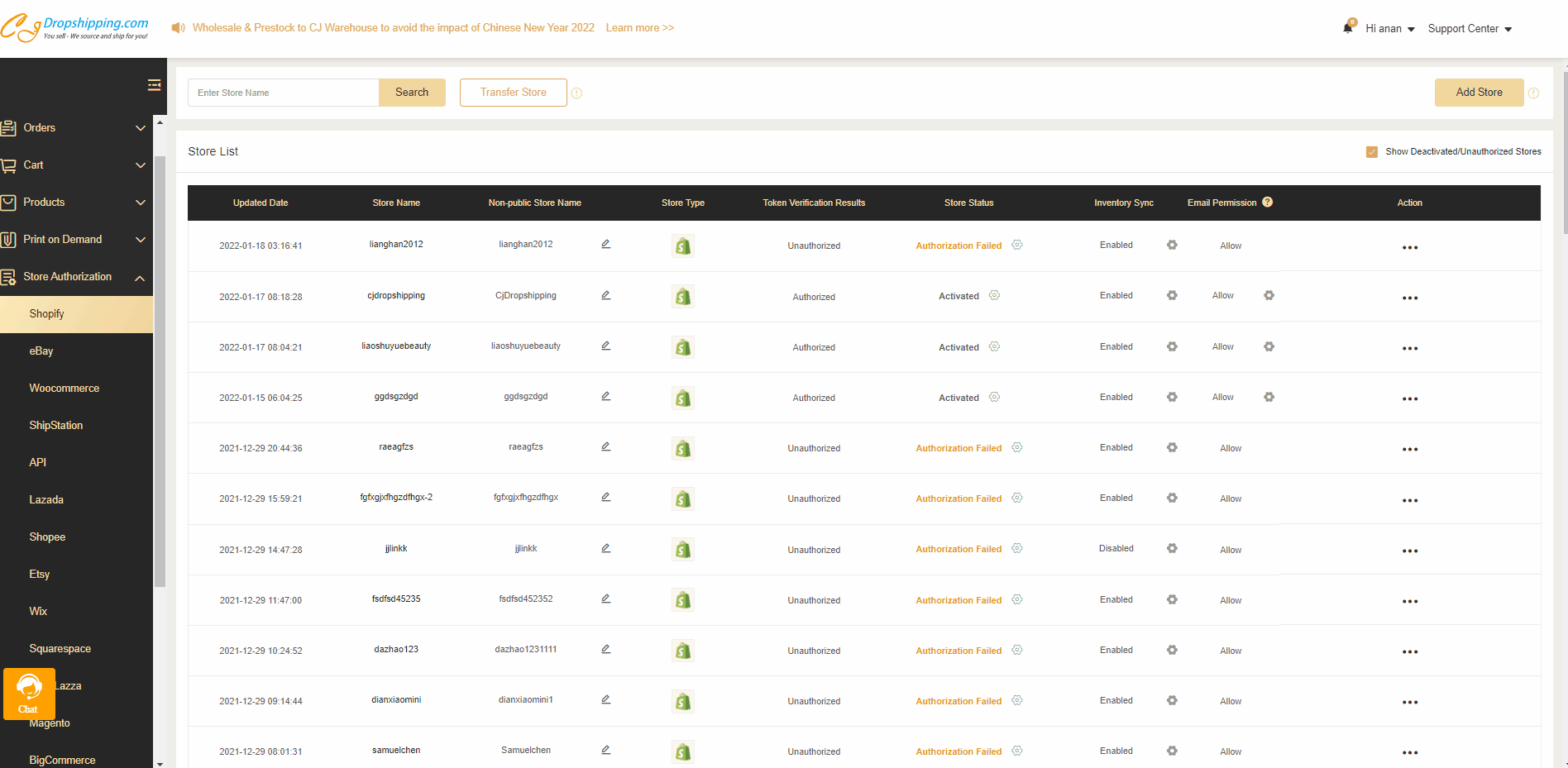Open the chat support widget
1568x768 pixels.
[29, 693]
